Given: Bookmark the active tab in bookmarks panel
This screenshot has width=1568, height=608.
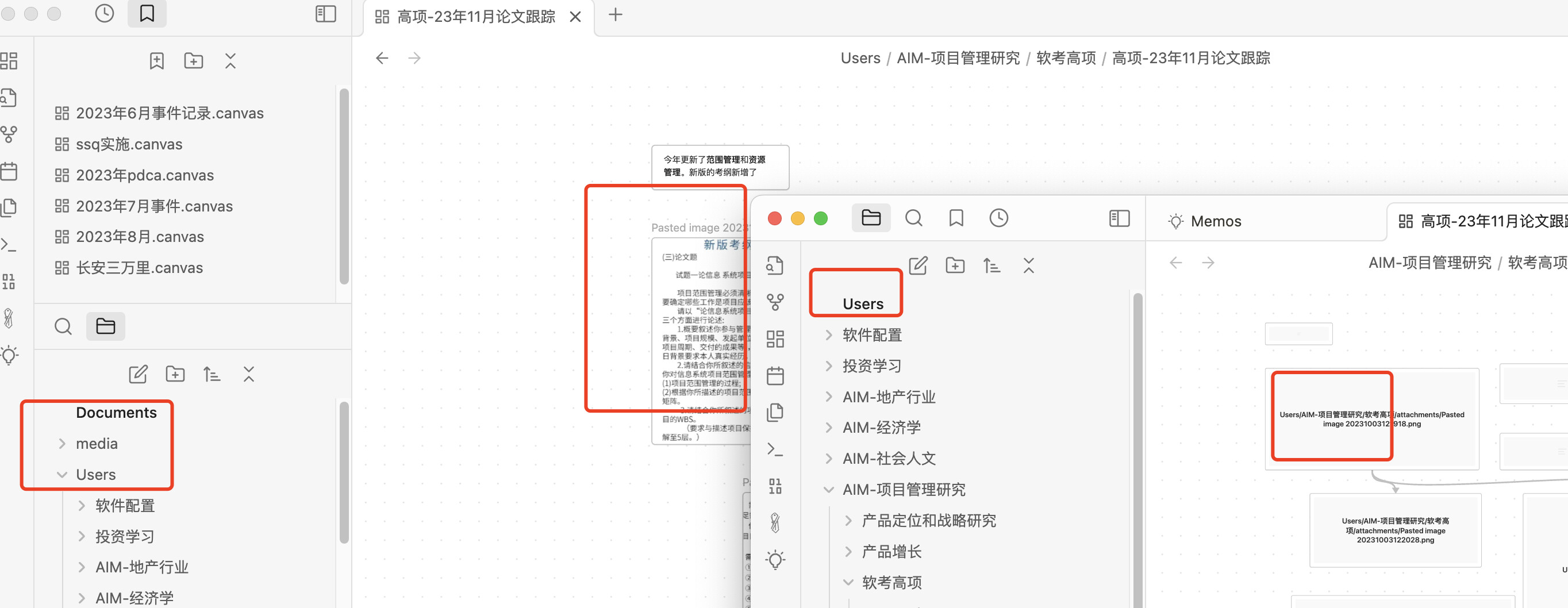Looking at the screenshot, I should (x=156, y=60).
